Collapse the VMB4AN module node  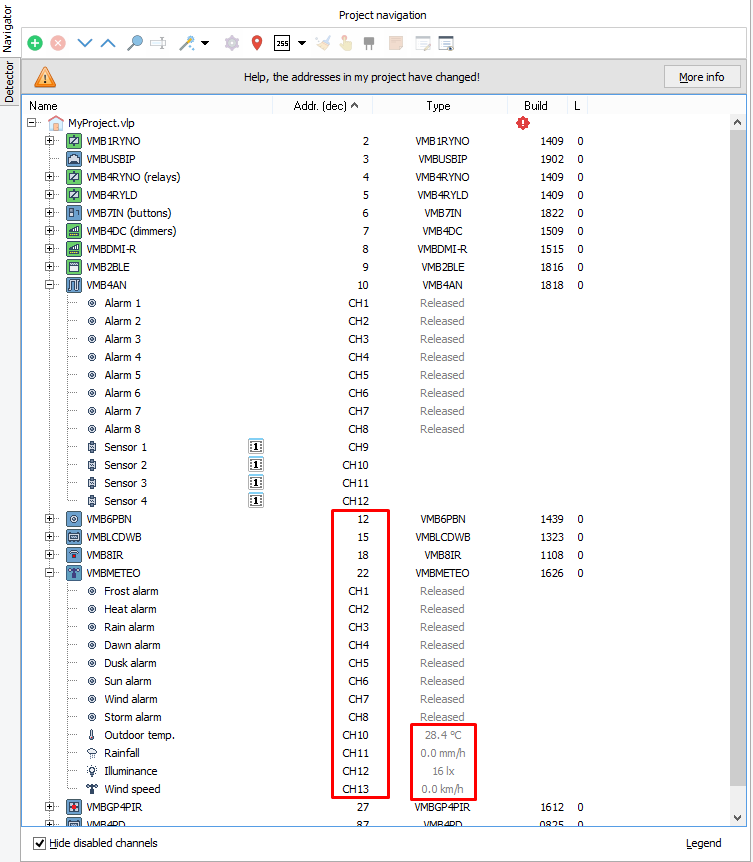(x=50, y=285)
